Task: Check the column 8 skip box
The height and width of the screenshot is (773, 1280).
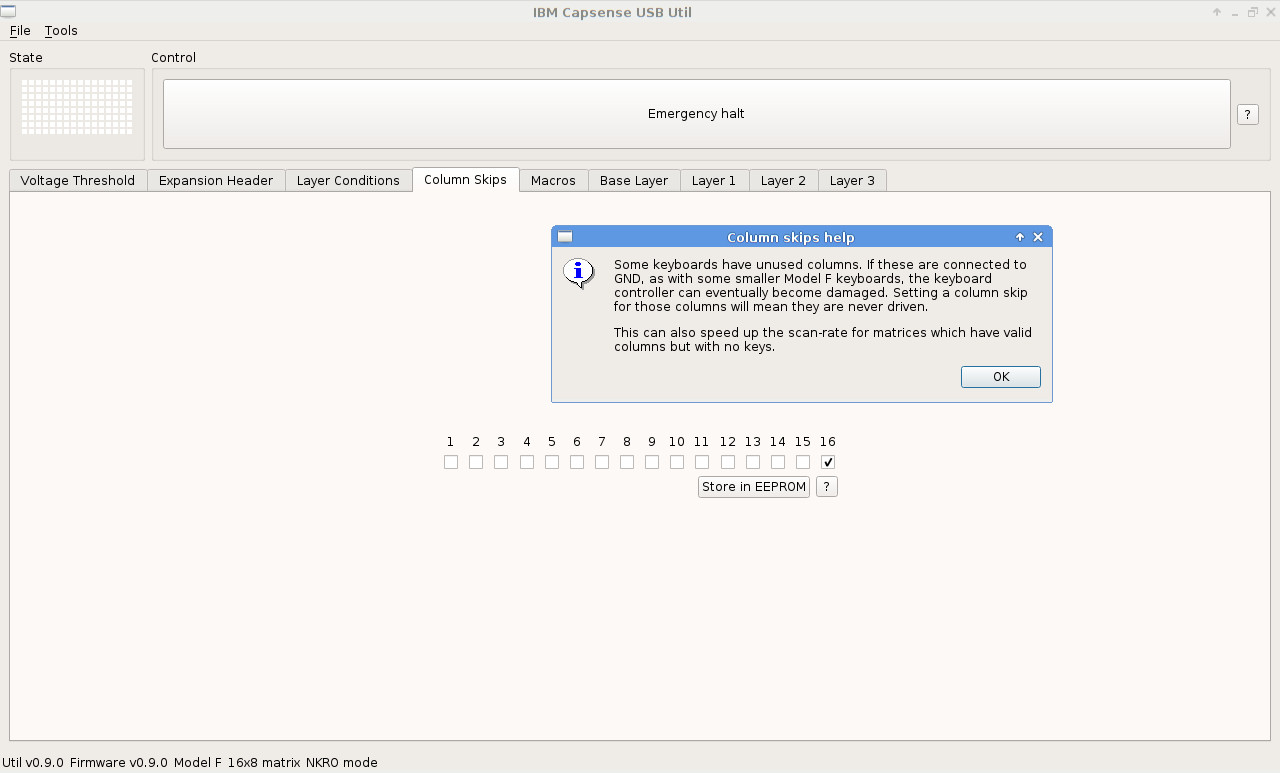Action: point(627,462)
